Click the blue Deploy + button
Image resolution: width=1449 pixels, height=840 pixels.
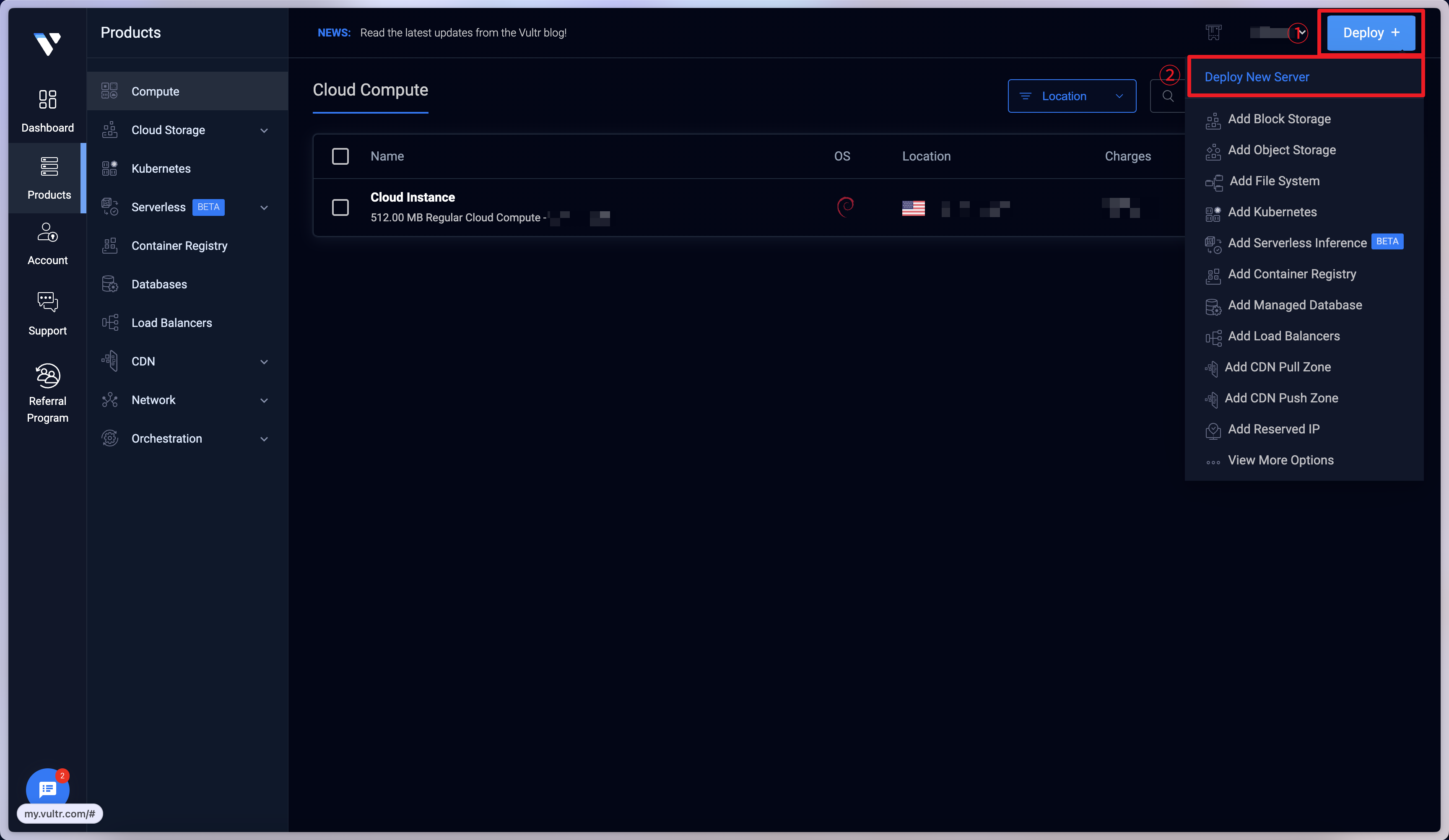point(1370,33)
